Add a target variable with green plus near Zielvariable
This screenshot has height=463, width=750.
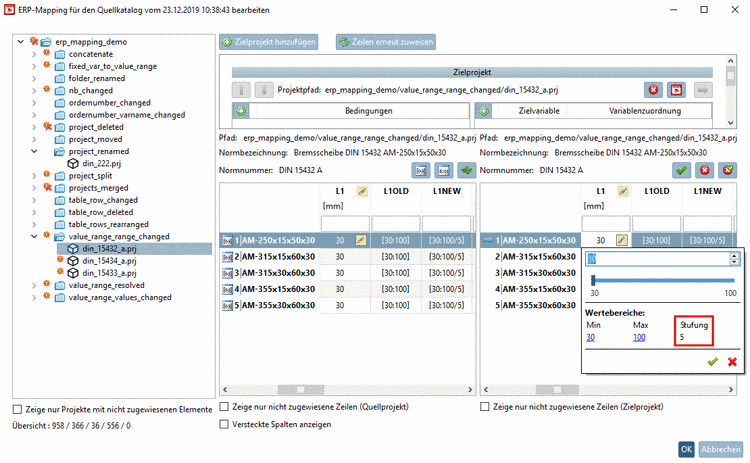coord(484,111)
